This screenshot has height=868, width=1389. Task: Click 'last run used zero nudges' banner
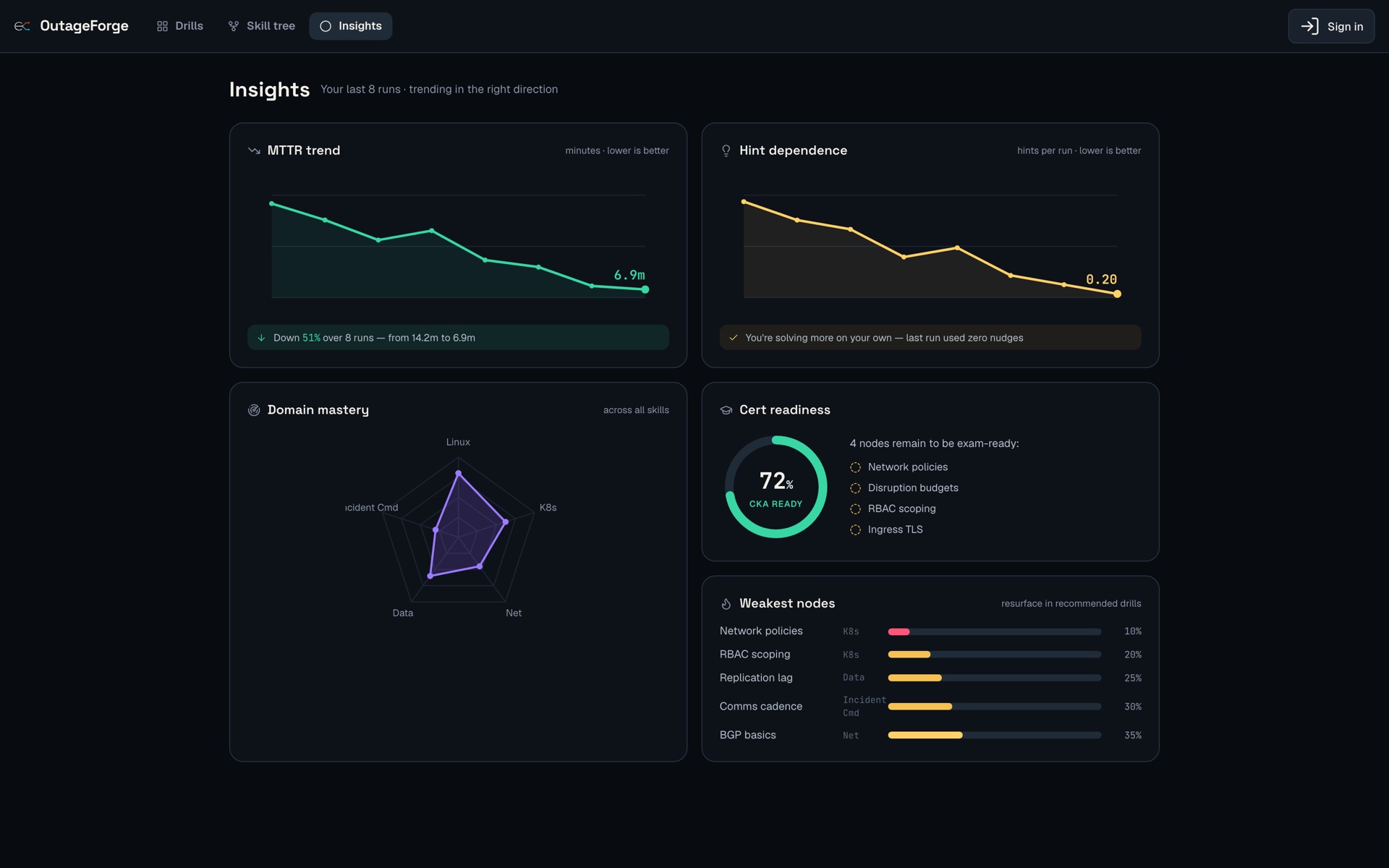click(x=930, y=338)
